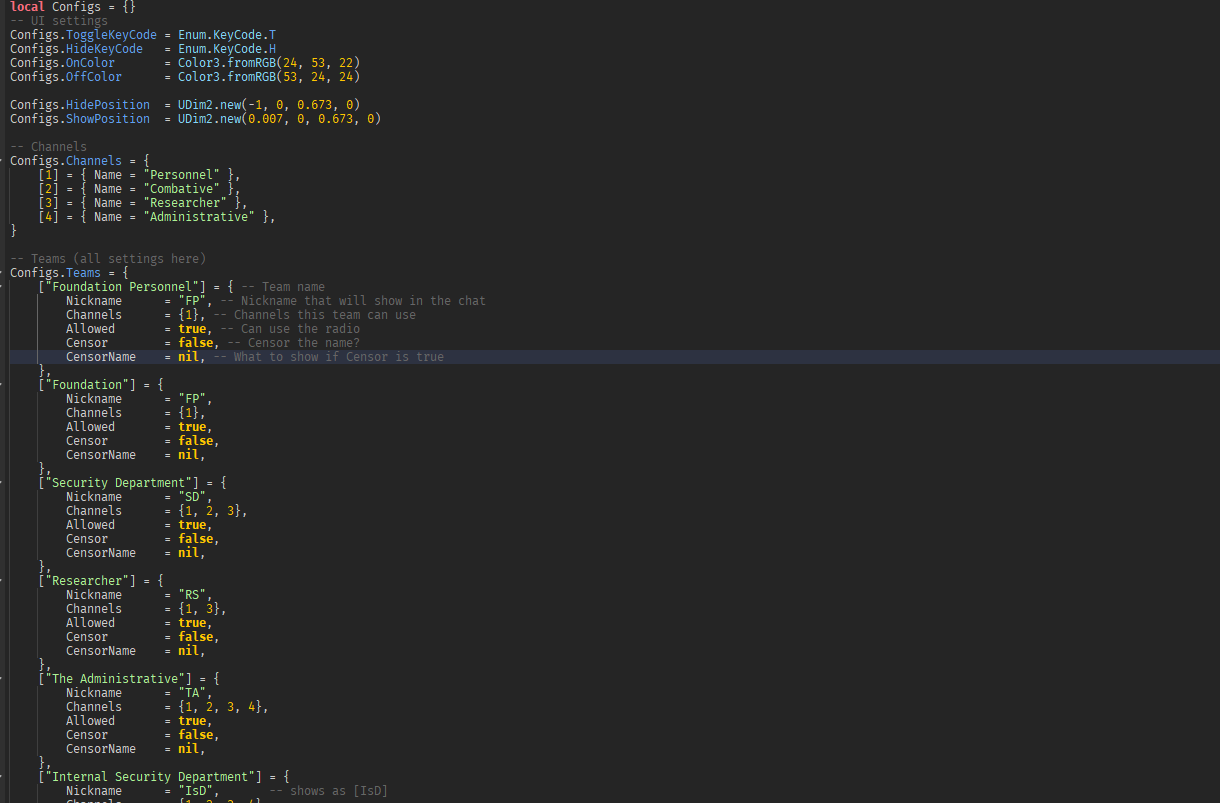Viewport: 1220px width, 803px height.
Task: Click the ["Researcher"] team key
Action: [x=87, y=581]
